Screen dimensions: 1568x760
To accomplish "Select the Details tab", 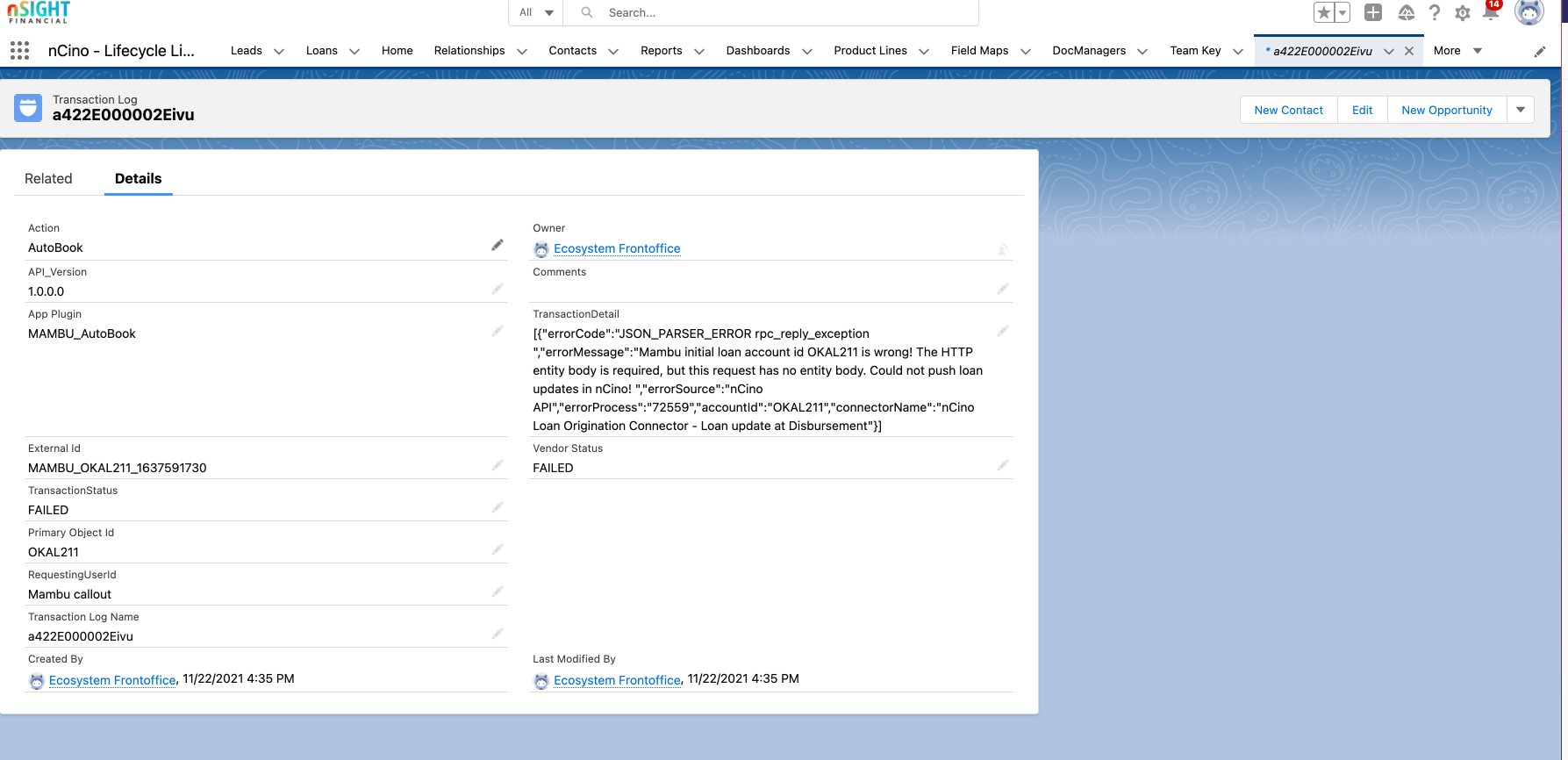I will pos(139,178).
